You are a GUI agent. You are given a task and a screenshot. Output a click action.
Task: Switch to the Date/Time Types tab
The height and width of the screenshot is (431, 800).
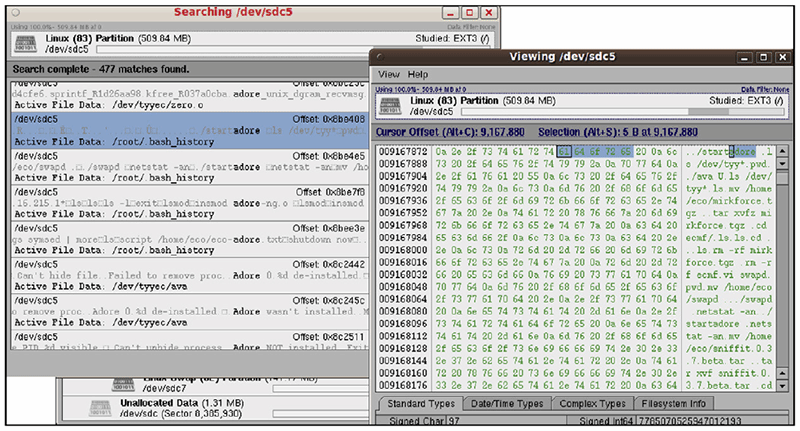coord(508,403)
